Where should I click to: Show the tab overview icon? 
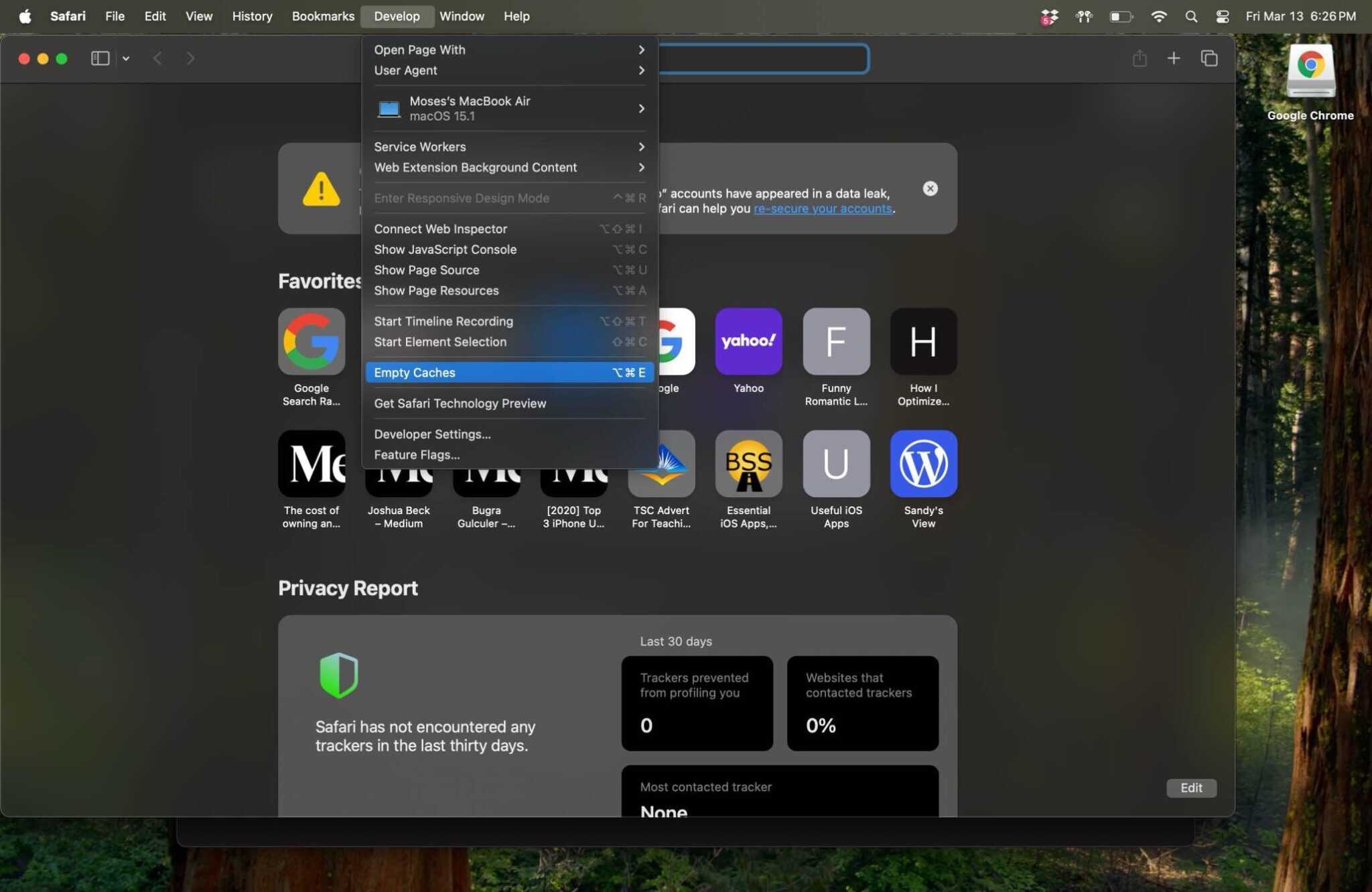(1209, 58)
